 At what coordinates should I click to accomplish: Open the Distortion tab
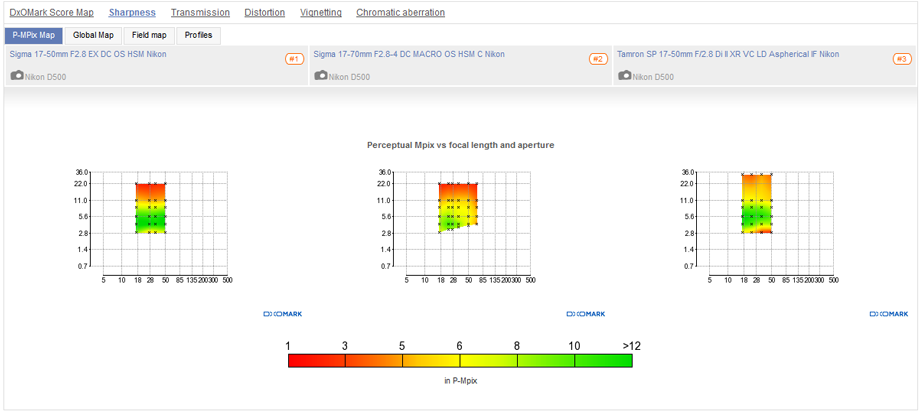[265, 12]
